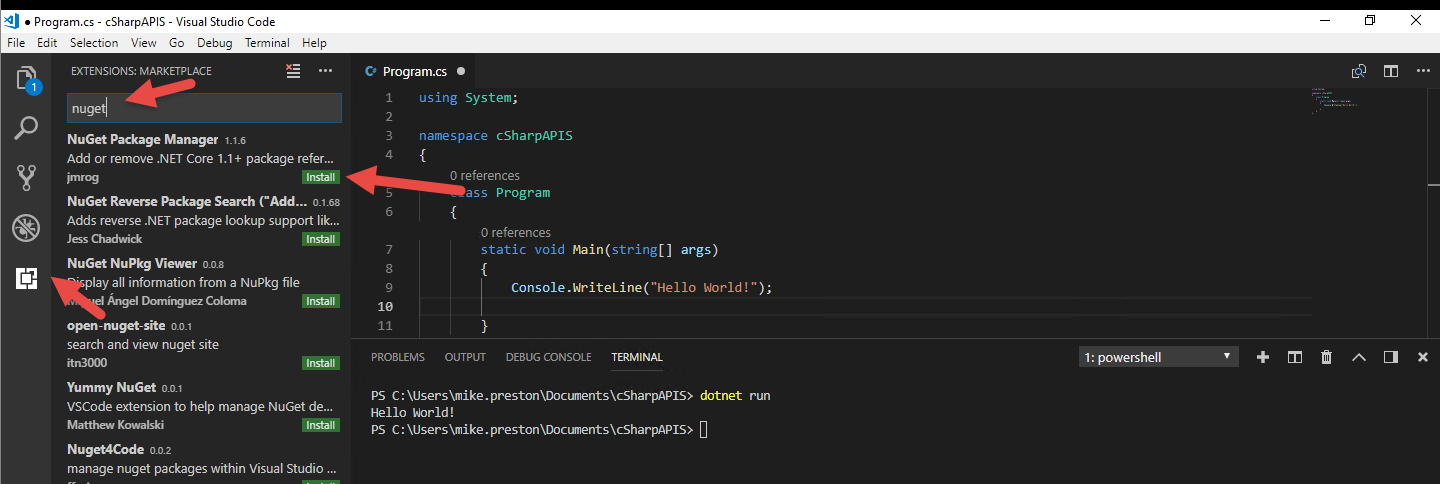The height and width of the screenshot is (484, 1440).
Task: Open open-nuget-site extension listing
Action: [x=200, y=344]
